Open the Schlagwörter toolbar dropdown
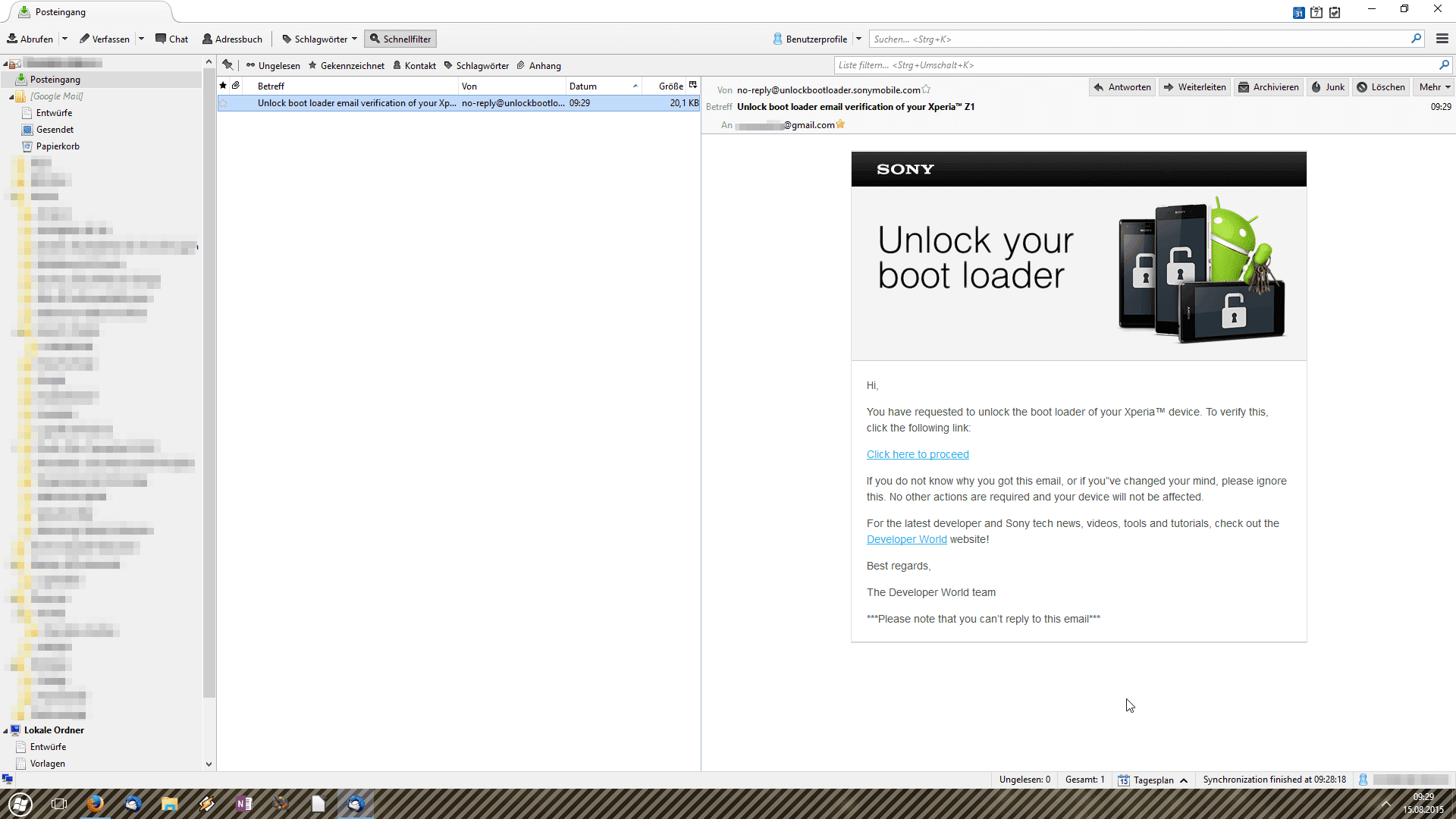The height and width of the screenshot is (819, 1456). (x=319, y=39)
